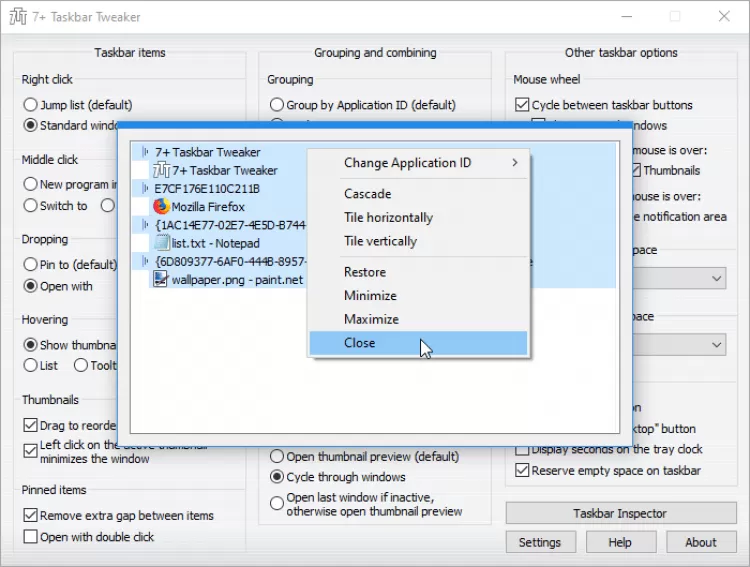Toggle Display seconds on the tray clock

click(x=522, y=451)
